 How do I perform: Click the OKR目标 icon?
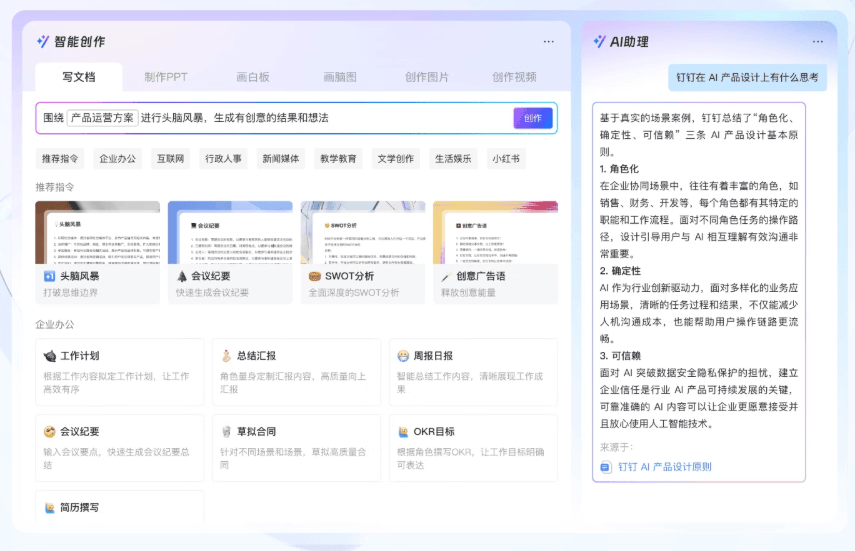tap(403, 432)
